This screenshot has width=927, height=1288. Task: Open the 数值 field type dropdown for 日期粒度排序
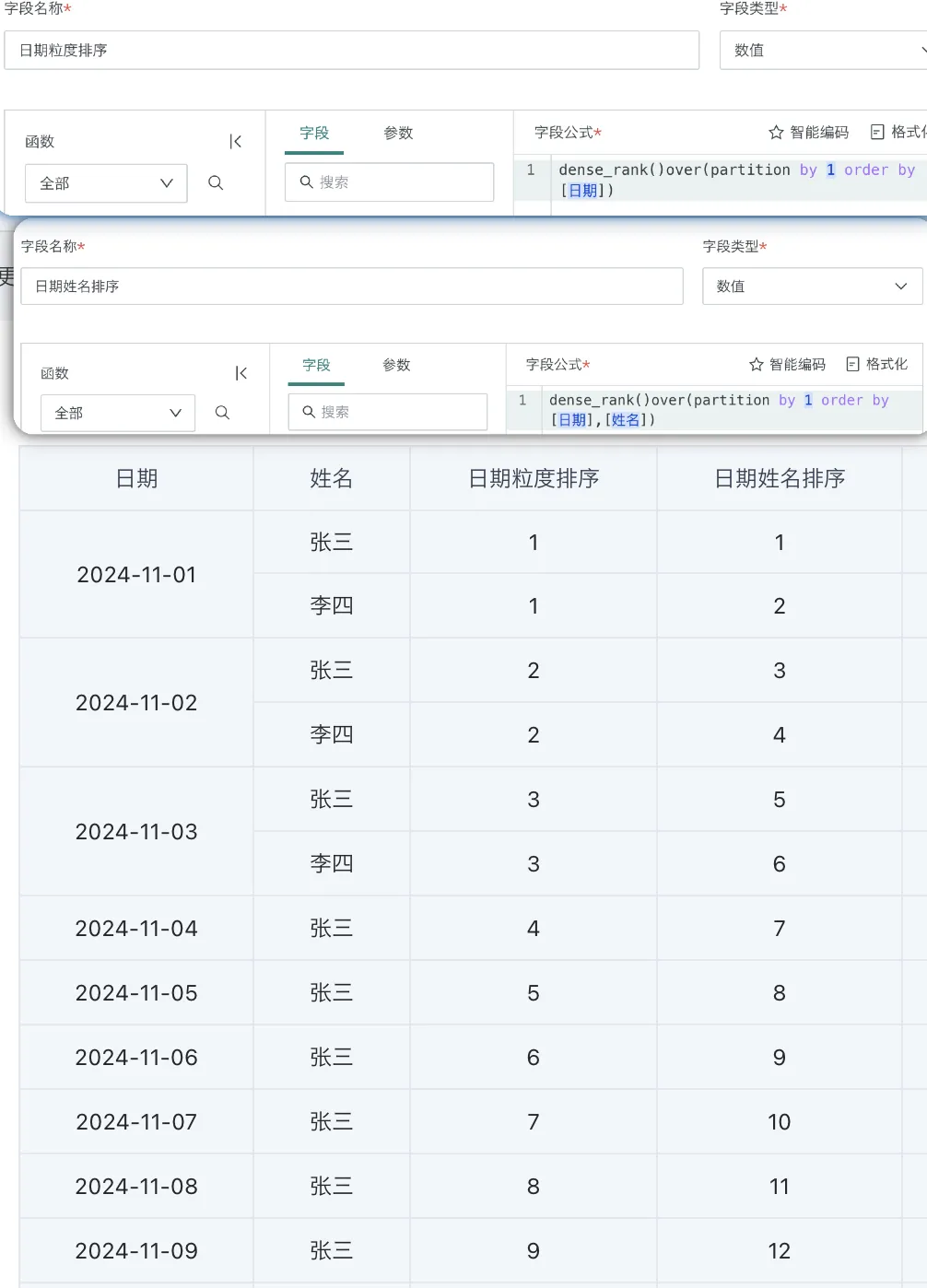click(x=823, y=51)
